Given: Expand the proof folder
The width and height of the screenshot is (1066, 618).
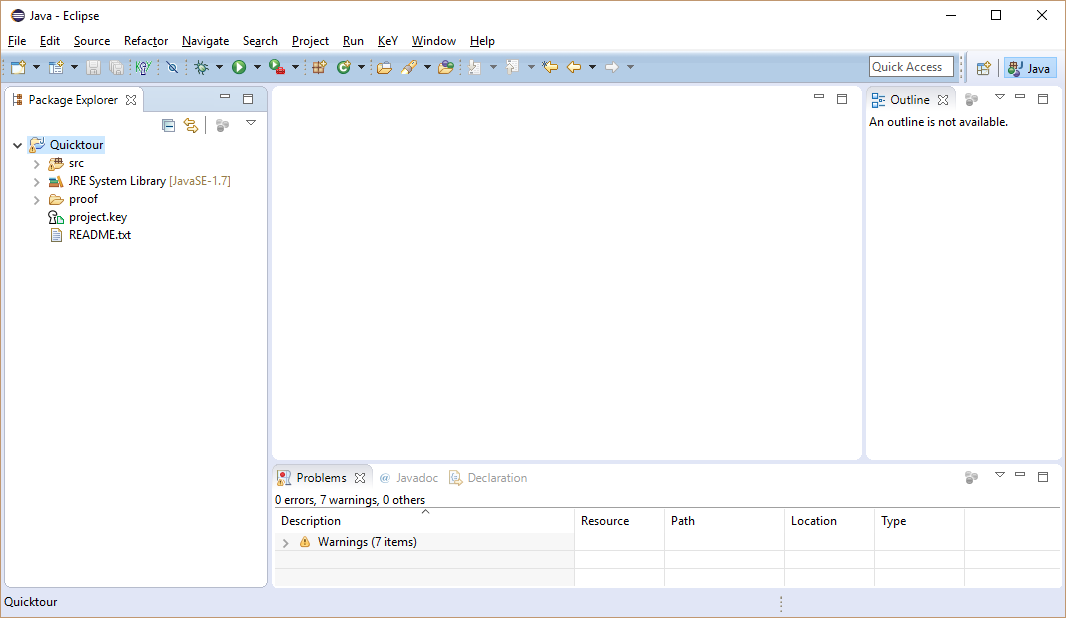Looking at the screenshot, I should (x=37, y=200).
